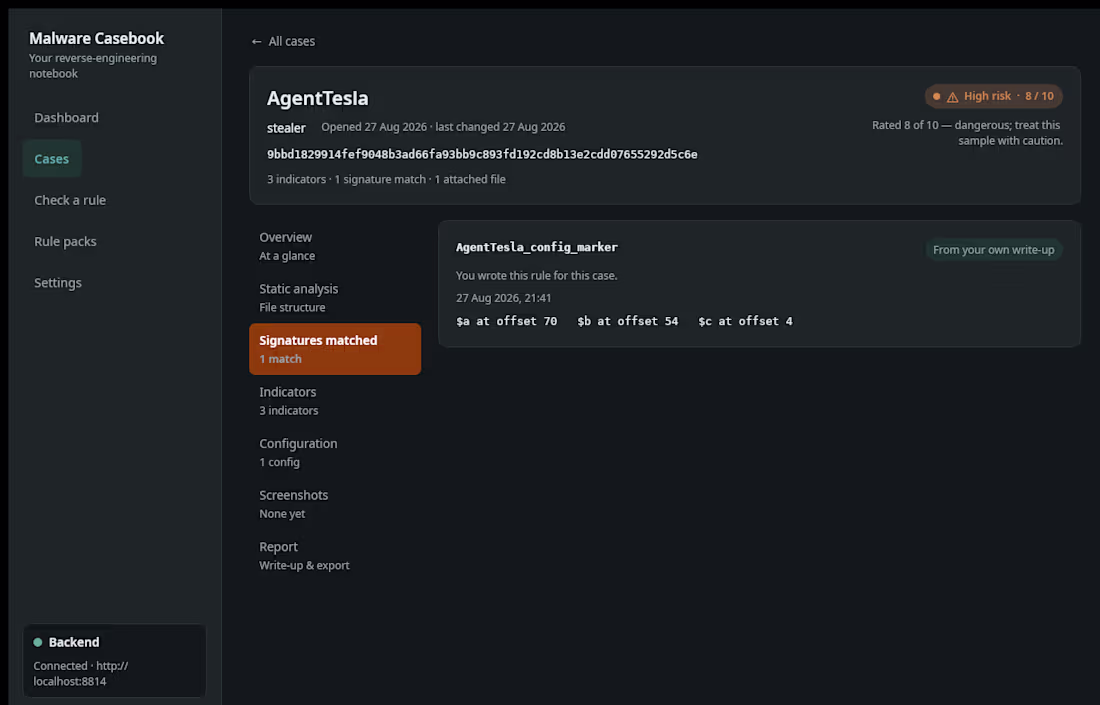Viewport: 1100px width, 705px height.
Task: Open the Screenshots tab
Action: pyautogui.click(x=335, y=504)
